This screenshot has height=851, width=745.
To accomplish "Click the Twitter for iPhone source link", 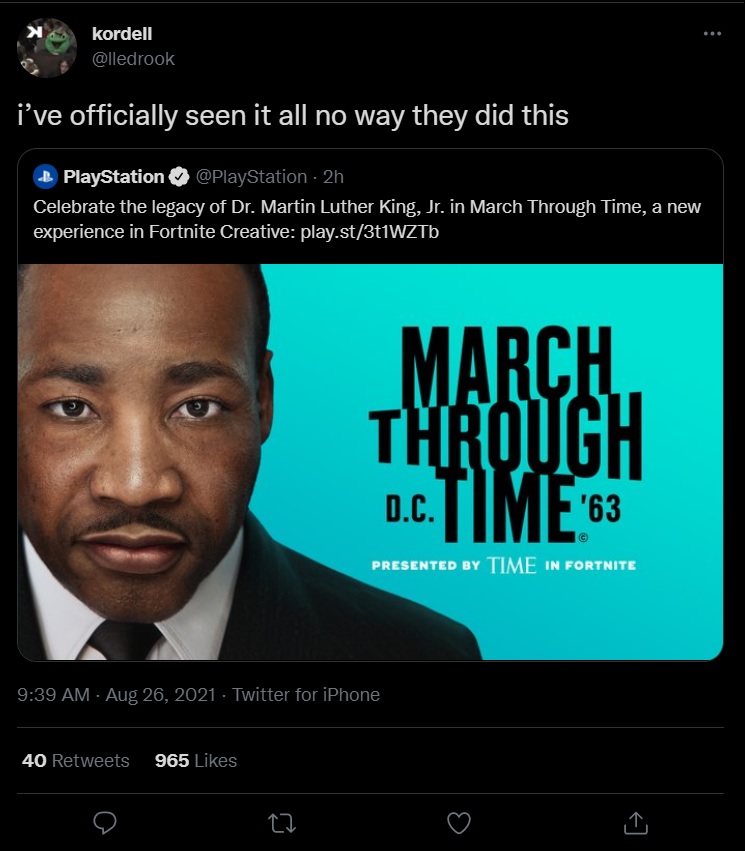I will 306,694.
